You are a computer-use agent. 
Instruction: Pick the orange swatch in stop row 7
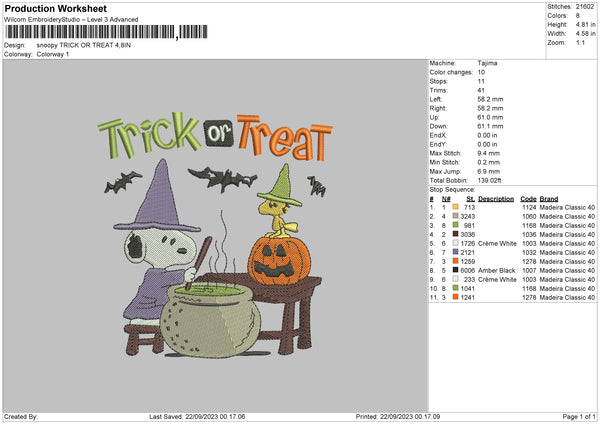coord(455,261)
